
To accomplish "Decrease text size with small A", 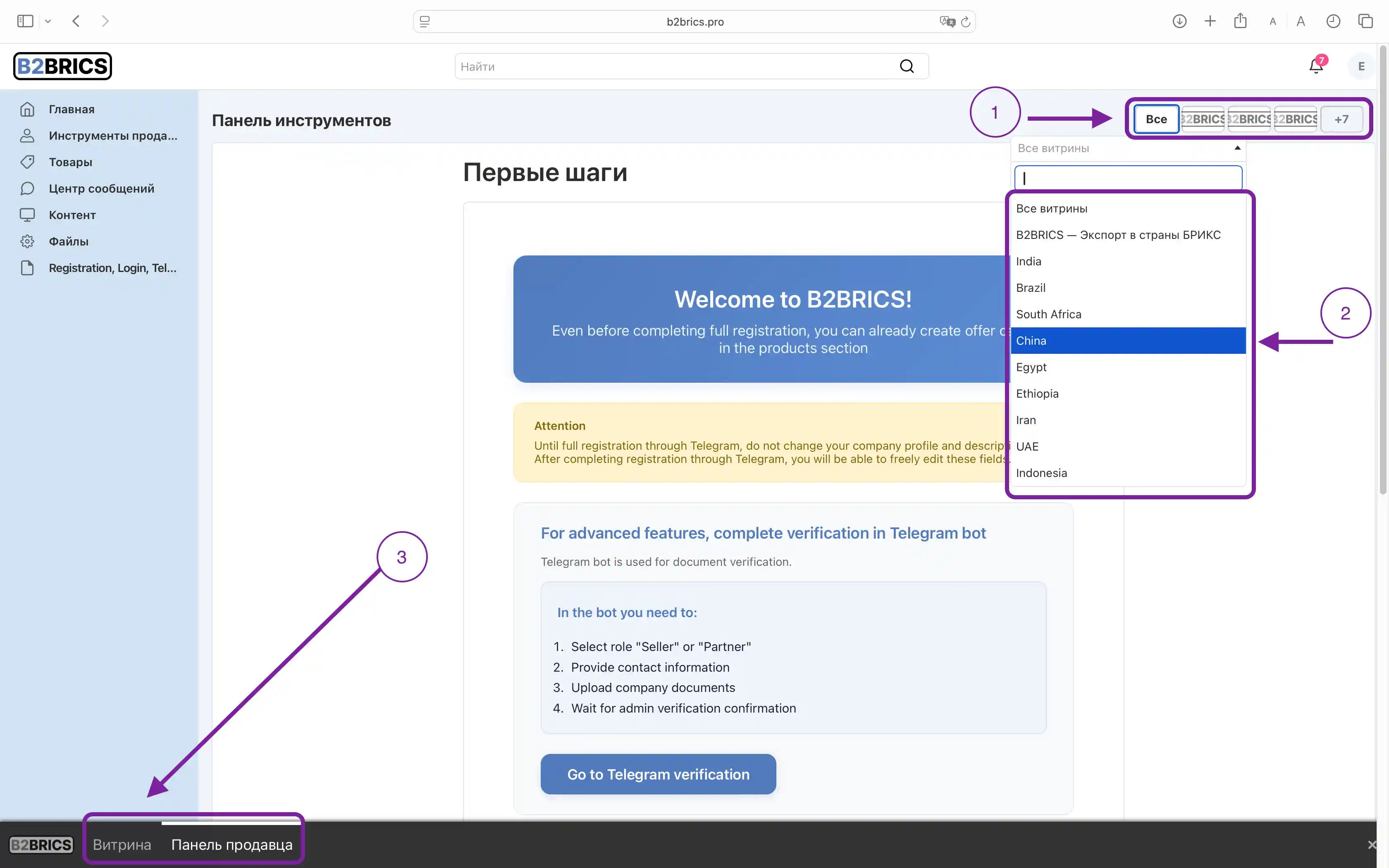I will coord(1273,22).
